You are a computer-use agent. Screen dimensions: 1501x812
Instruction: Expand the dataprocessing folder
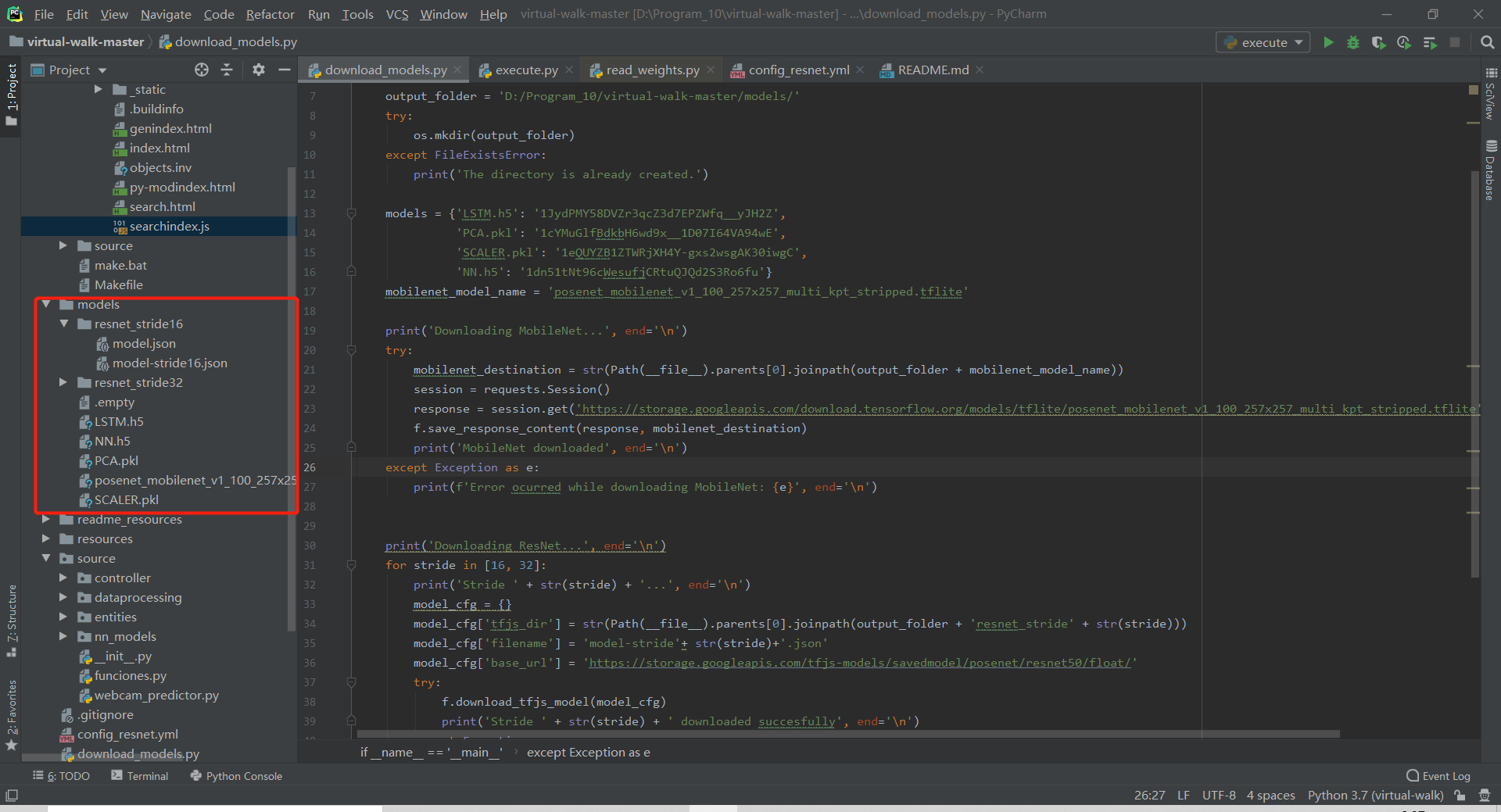tap(63, 597)
